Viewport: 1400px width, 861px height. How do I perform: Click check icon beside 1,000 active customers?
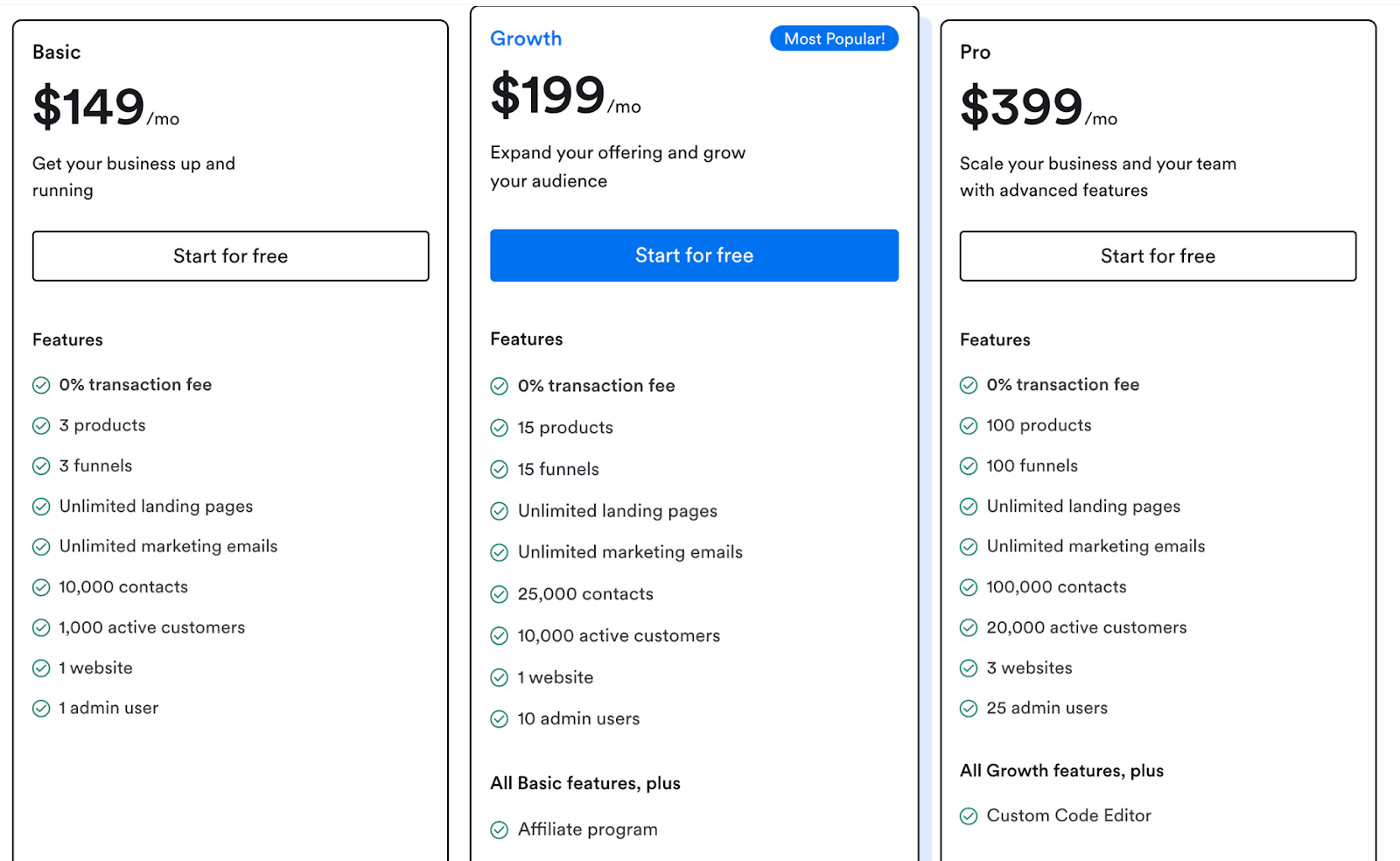point(41,627)
